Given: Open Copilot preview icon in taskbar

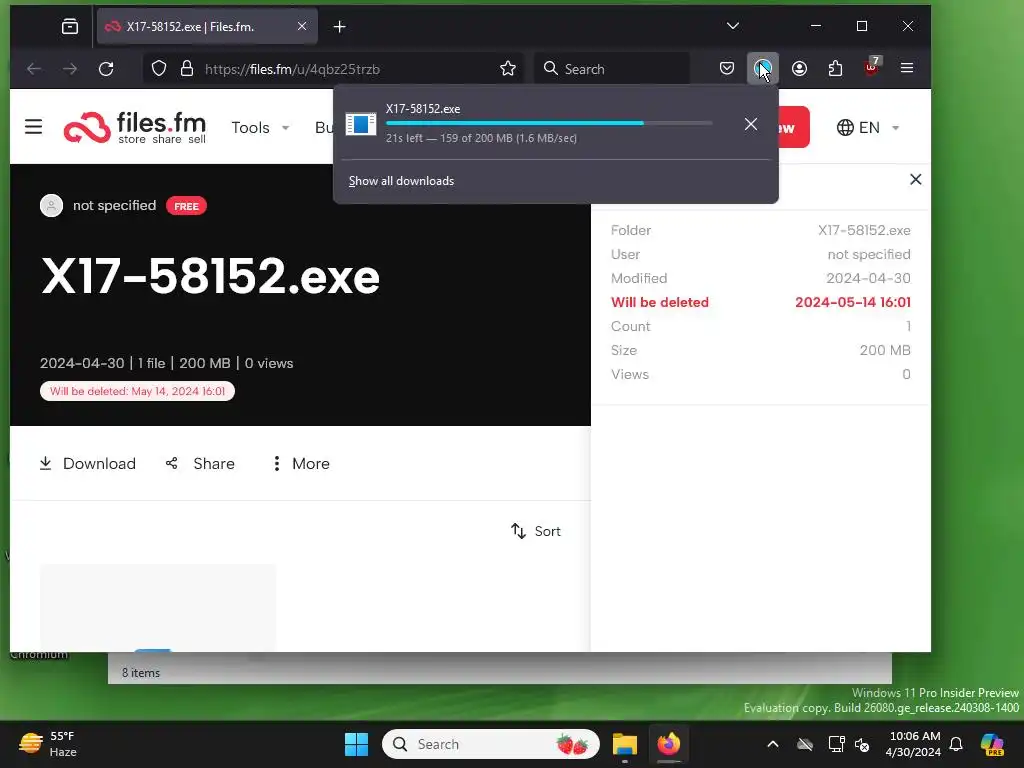Looking at the screenshot, I should 992,744.
